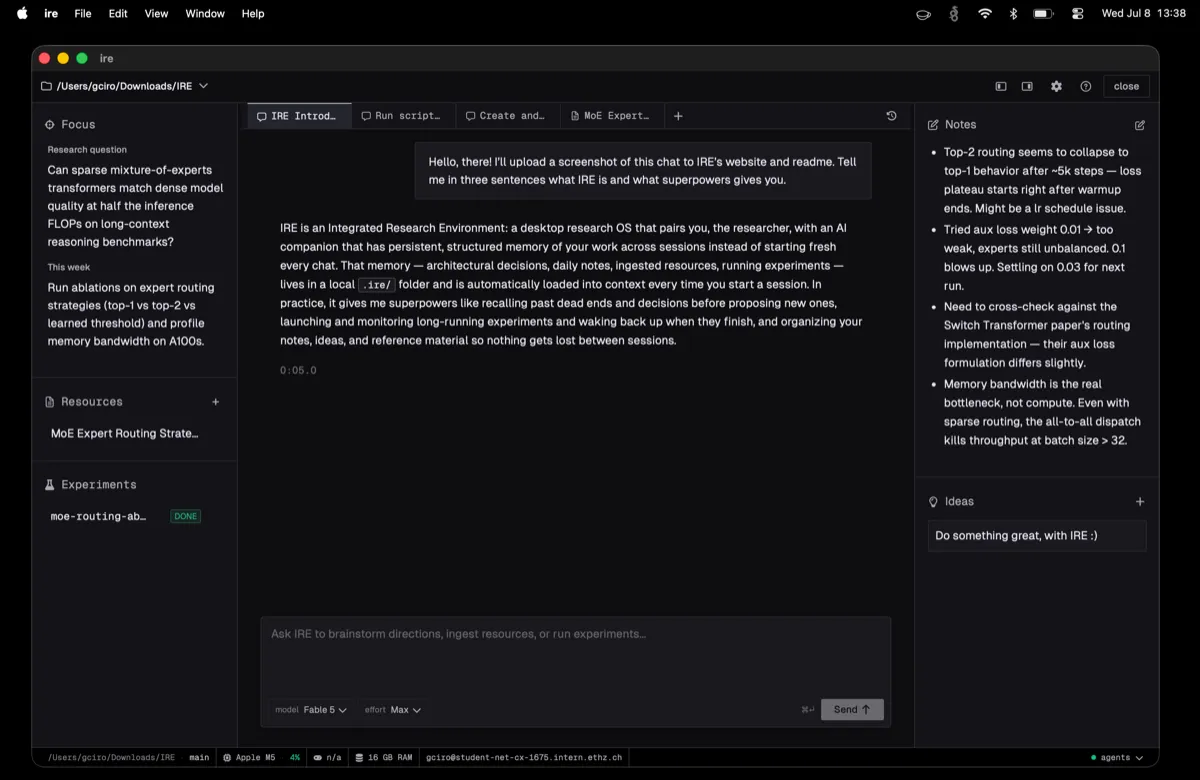This screenshot has width=1200, height=780.
Task: Click the Apple M5 chip status icon
Action: pyautogui.click(x=228, y=758)
